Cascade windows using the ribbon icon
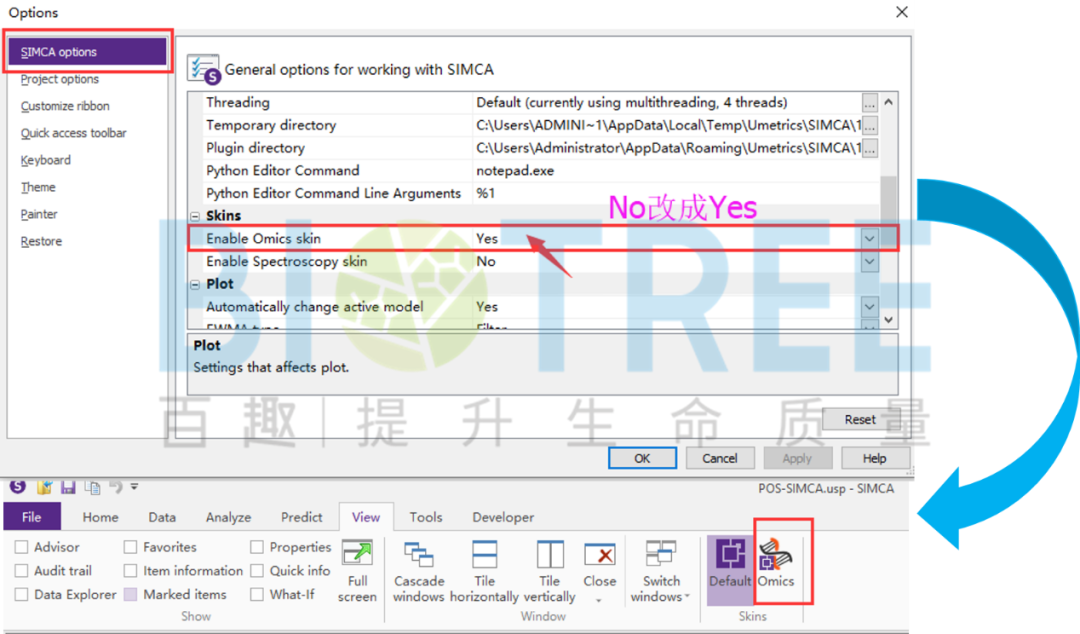This screenshot has height=634, width=1080. click(x=418, y=571)
